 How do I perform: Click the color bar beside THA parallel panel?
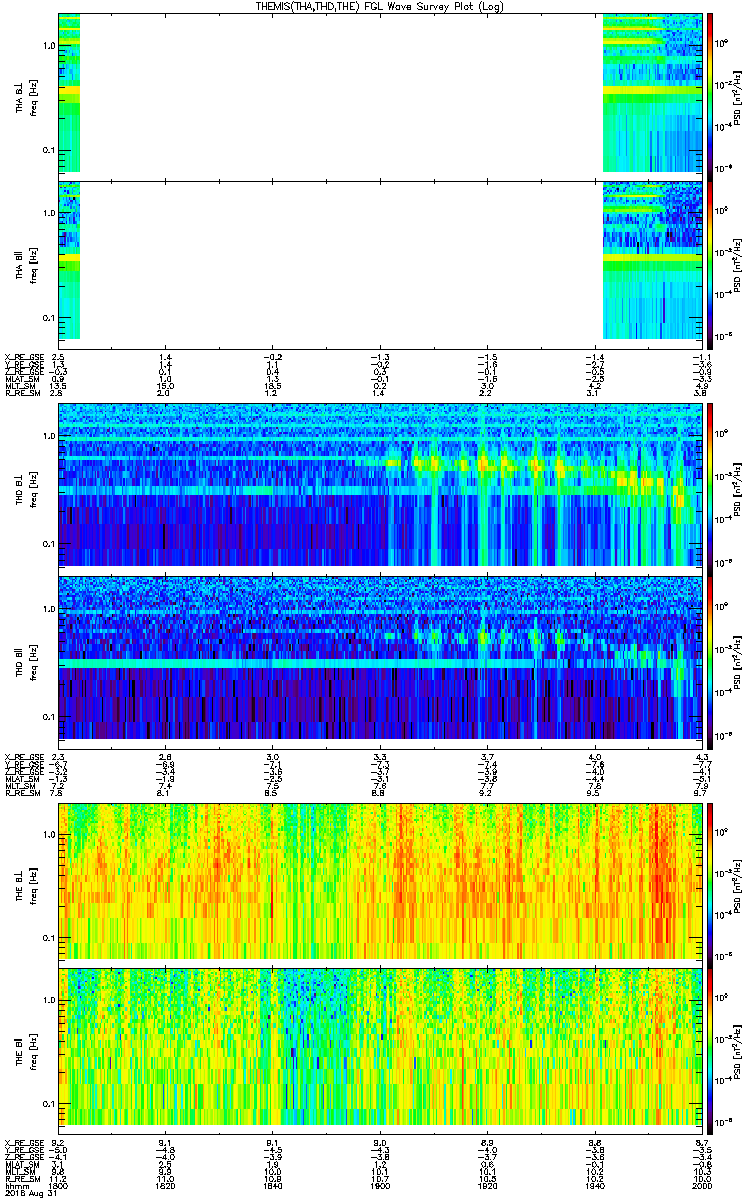pyautogui.click(x=710, y=261)
